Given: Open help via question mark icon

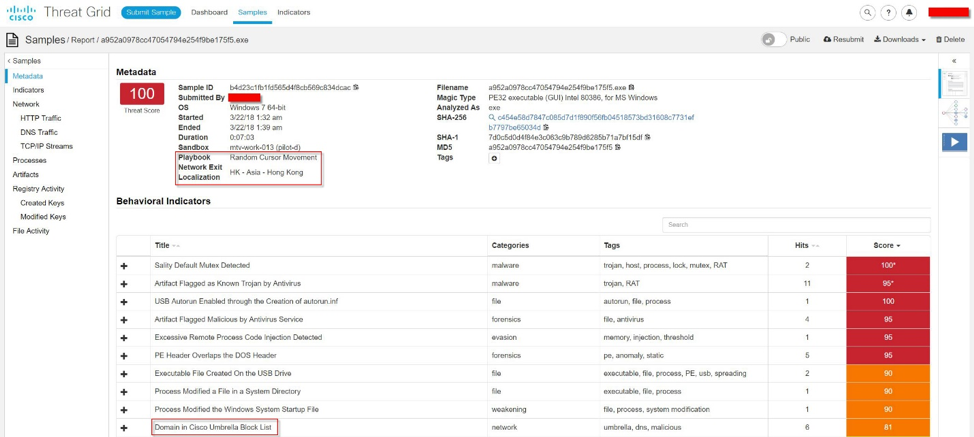Looking at the screenshot, I should click(888, 13).
